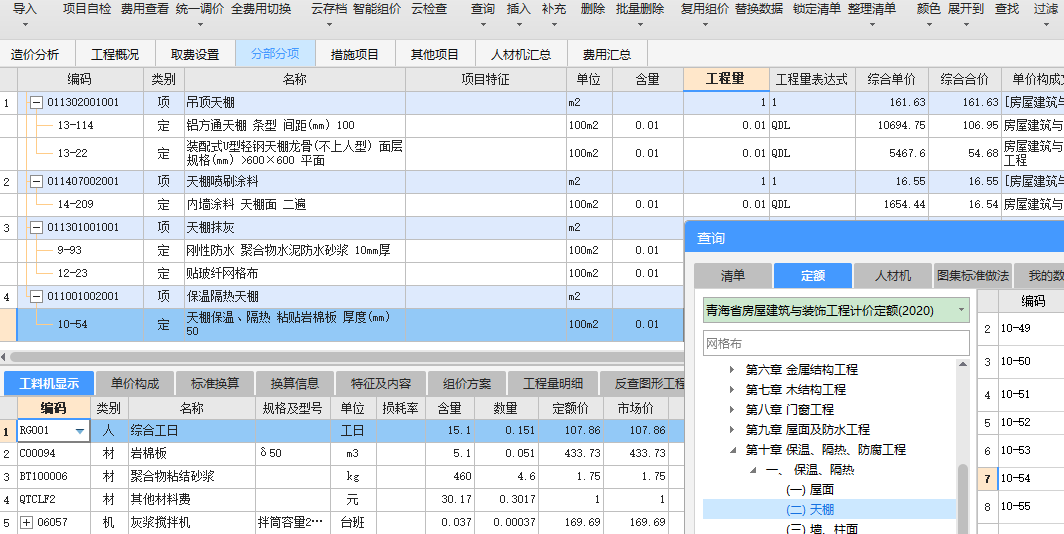Switch to 单价构成 bottom tab
This screenshot has width=1064, height=534.
coord(135,383)
